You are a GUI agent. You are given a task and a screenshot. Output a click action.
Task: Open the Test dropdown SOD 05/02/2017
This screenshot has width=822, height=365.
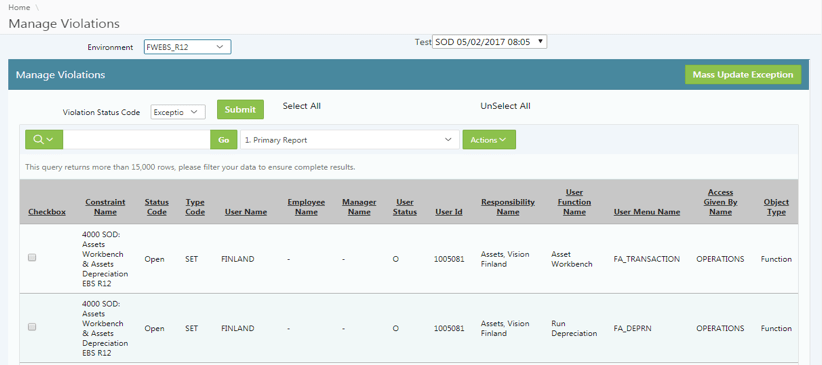click(489, 42)
